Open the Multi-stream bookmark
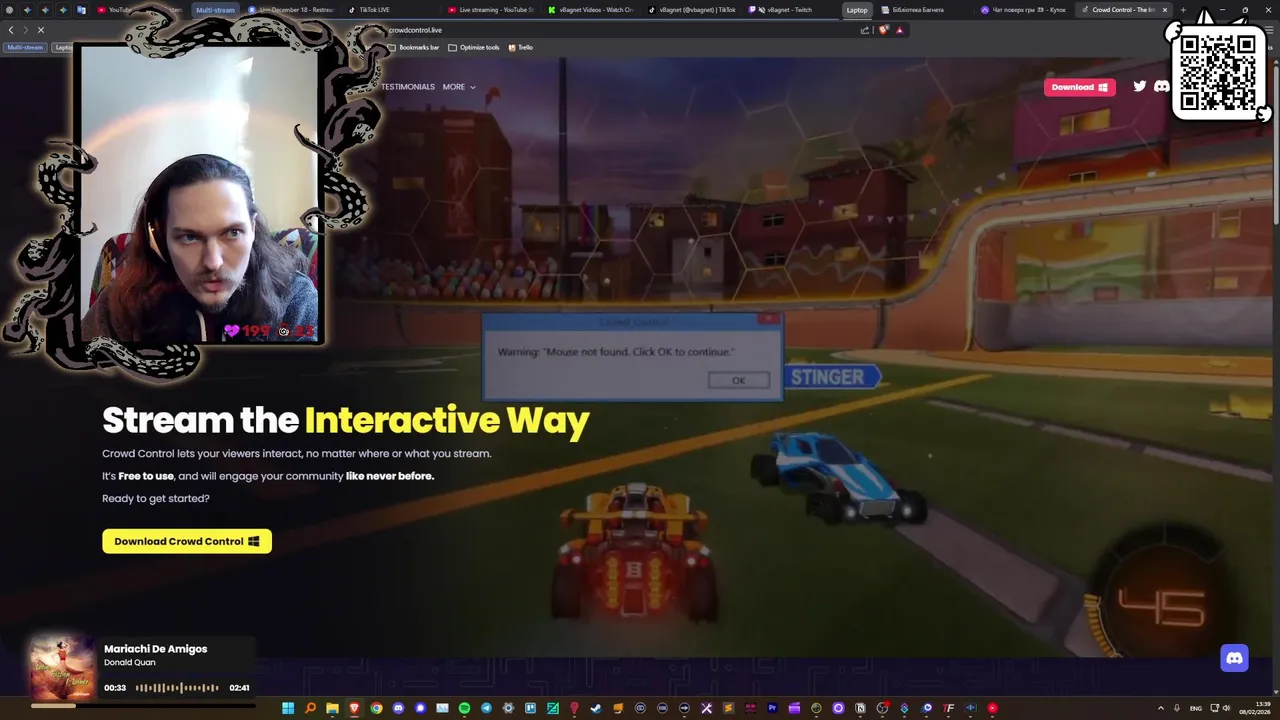The height and width of the screenshot is (720, 1280). (25, 47)
